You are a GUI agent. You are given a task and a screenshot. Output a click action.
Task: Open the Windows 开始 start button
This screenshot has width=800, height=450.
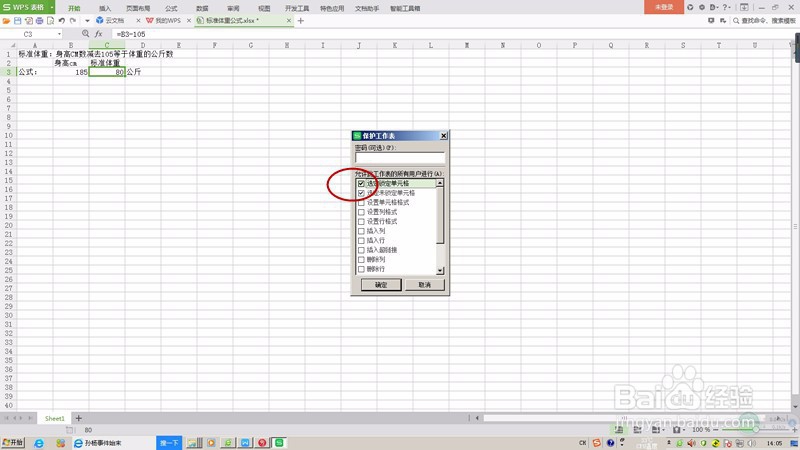[13, 443]
